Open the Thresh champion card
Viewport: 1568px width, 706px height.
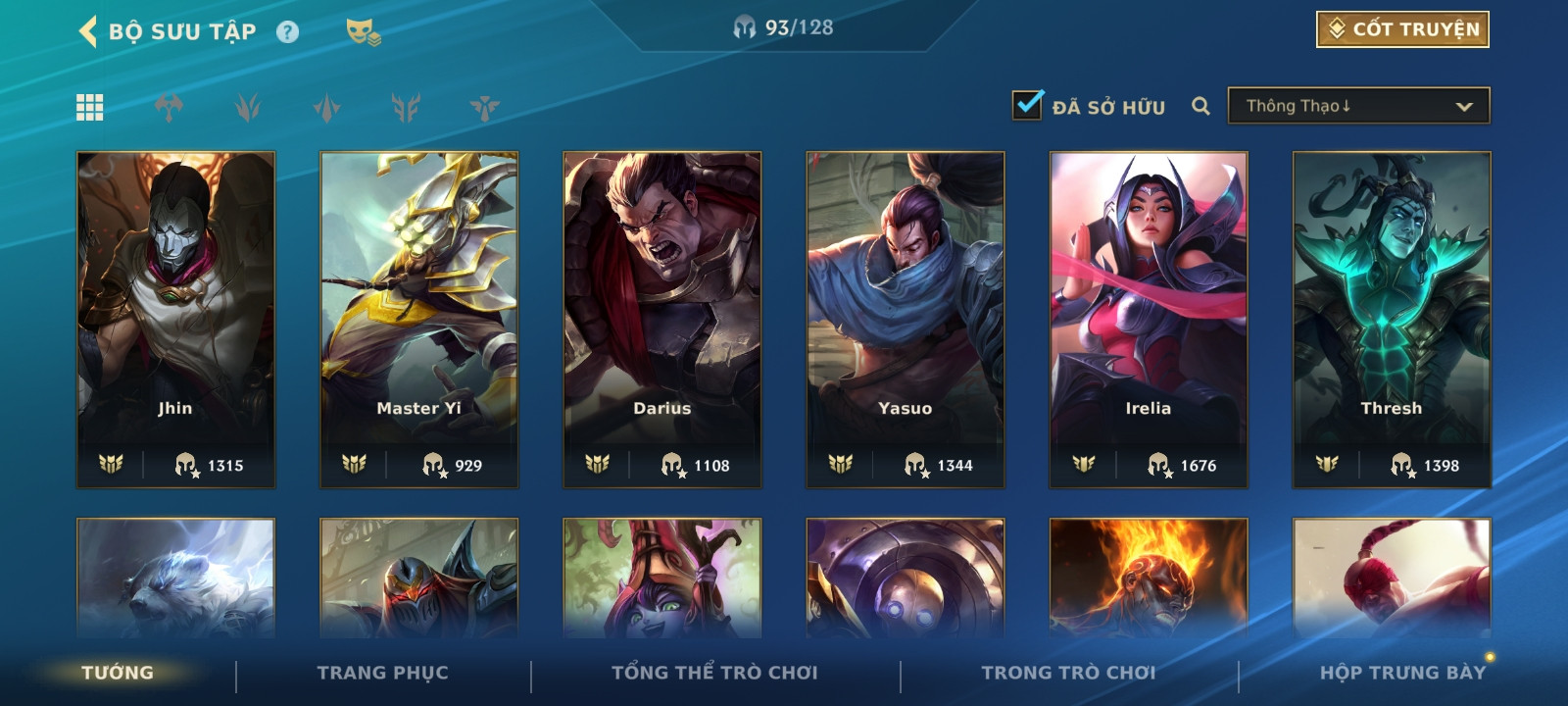(1392, 320)
